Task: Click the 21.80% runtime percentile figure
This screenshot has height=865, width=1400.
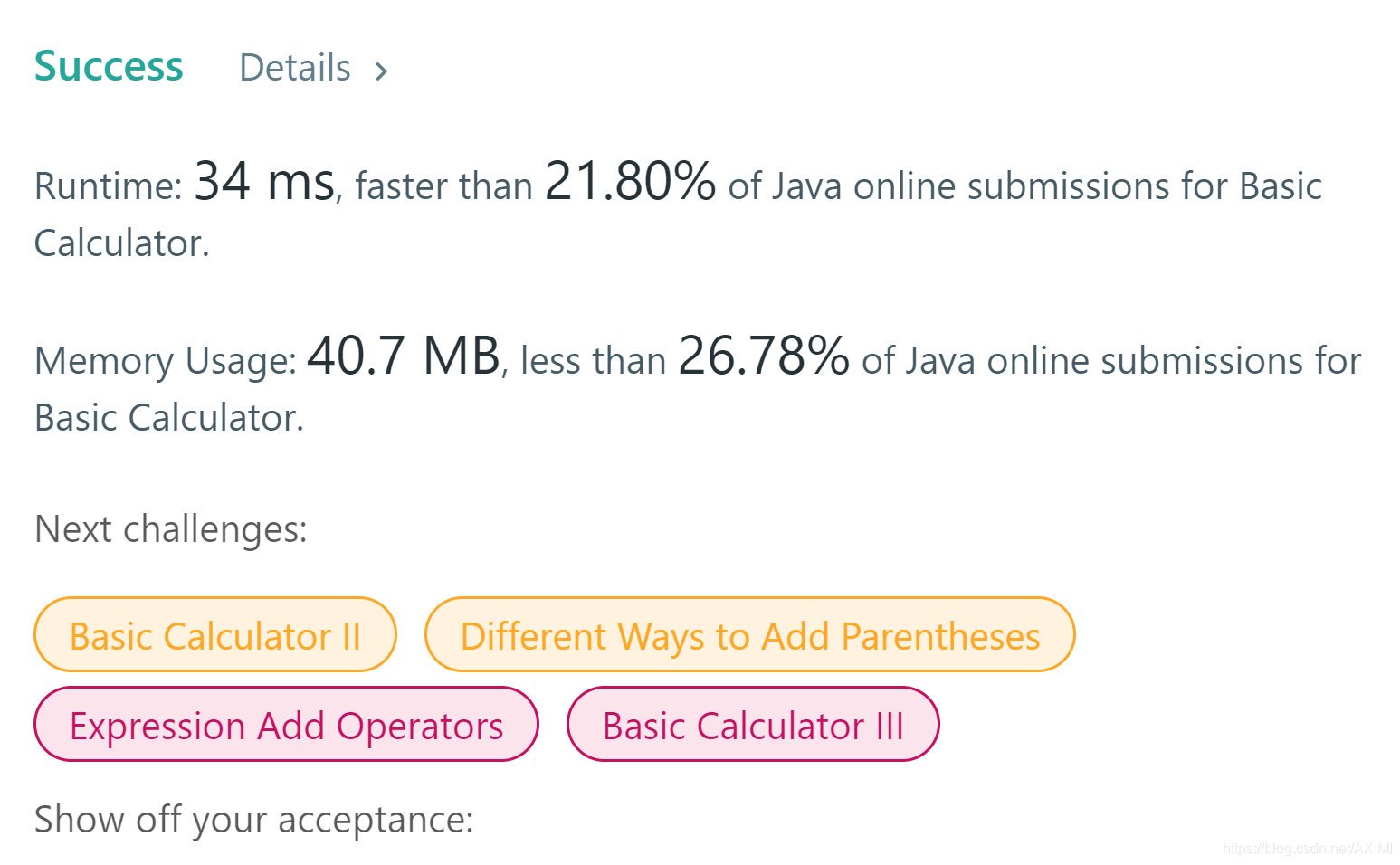Action: 630,181
